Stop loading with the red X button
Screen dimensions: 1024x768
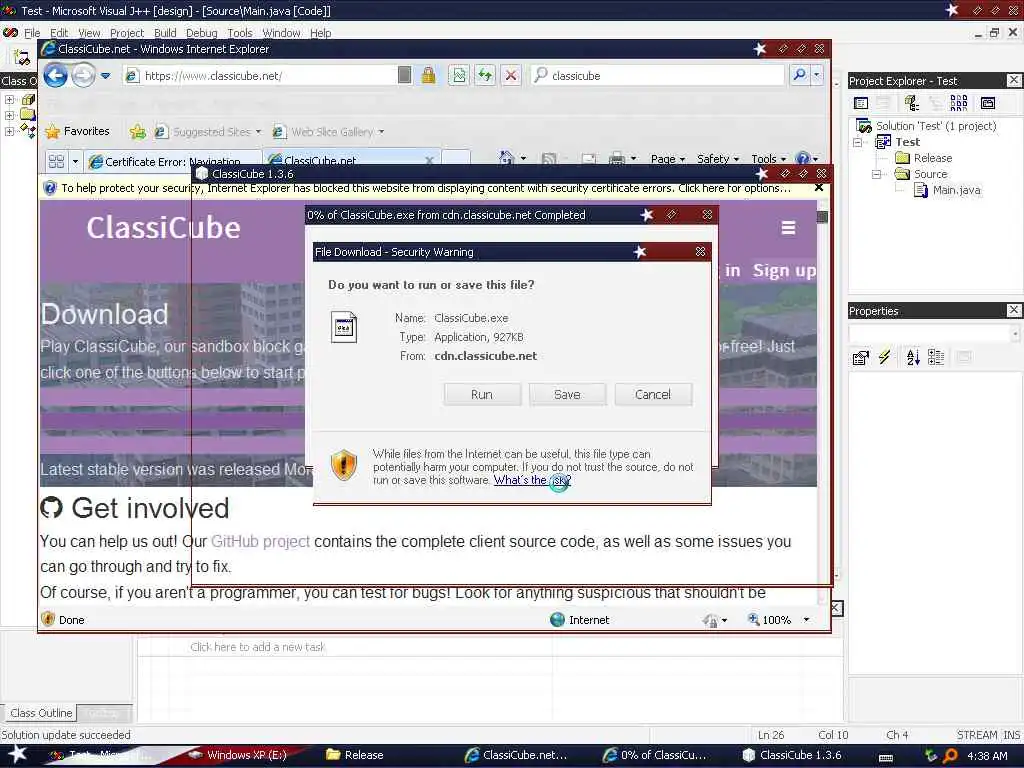511,76
